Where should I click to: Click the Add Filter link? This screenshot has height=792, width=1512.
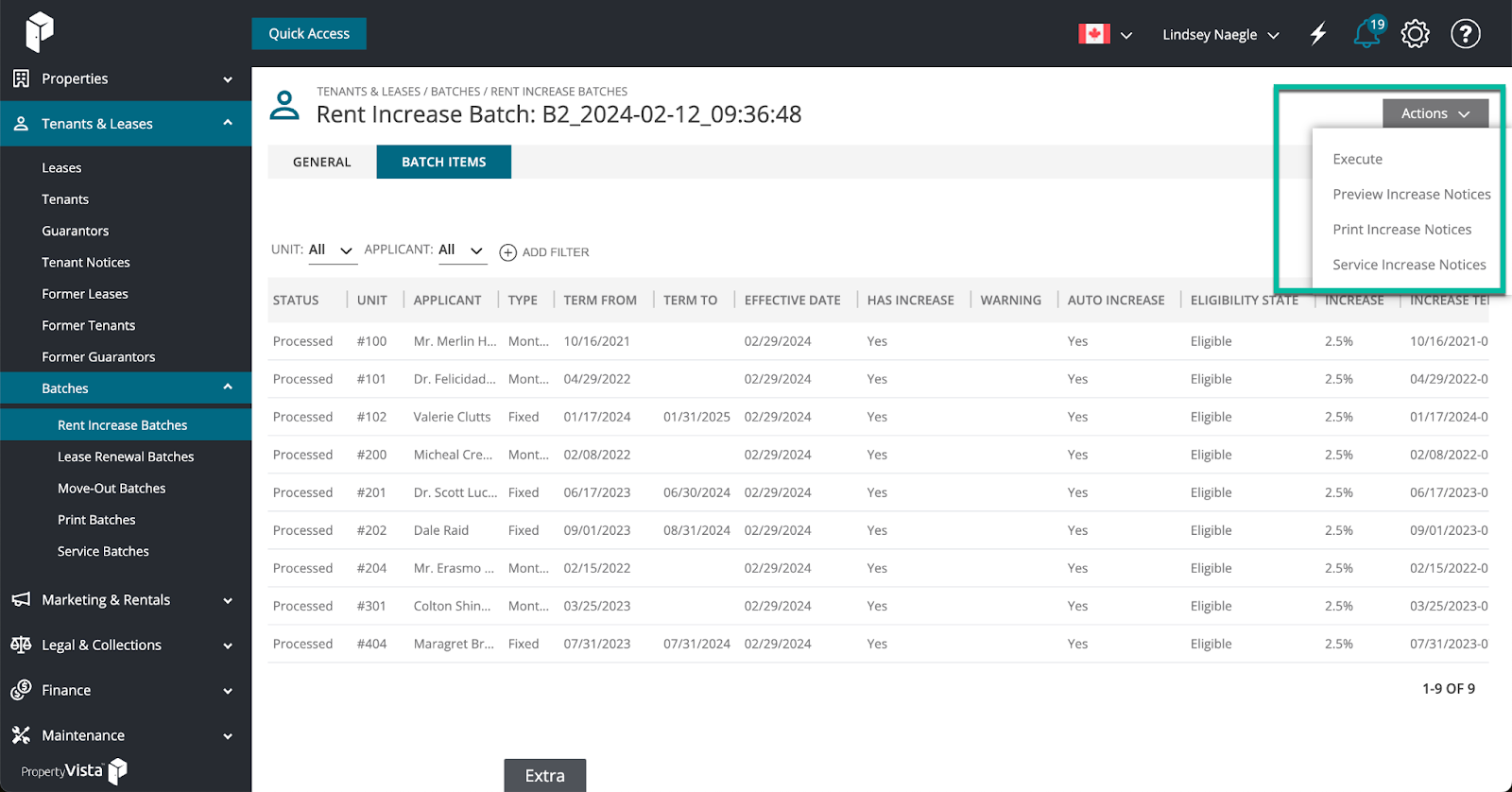(556, 252)
